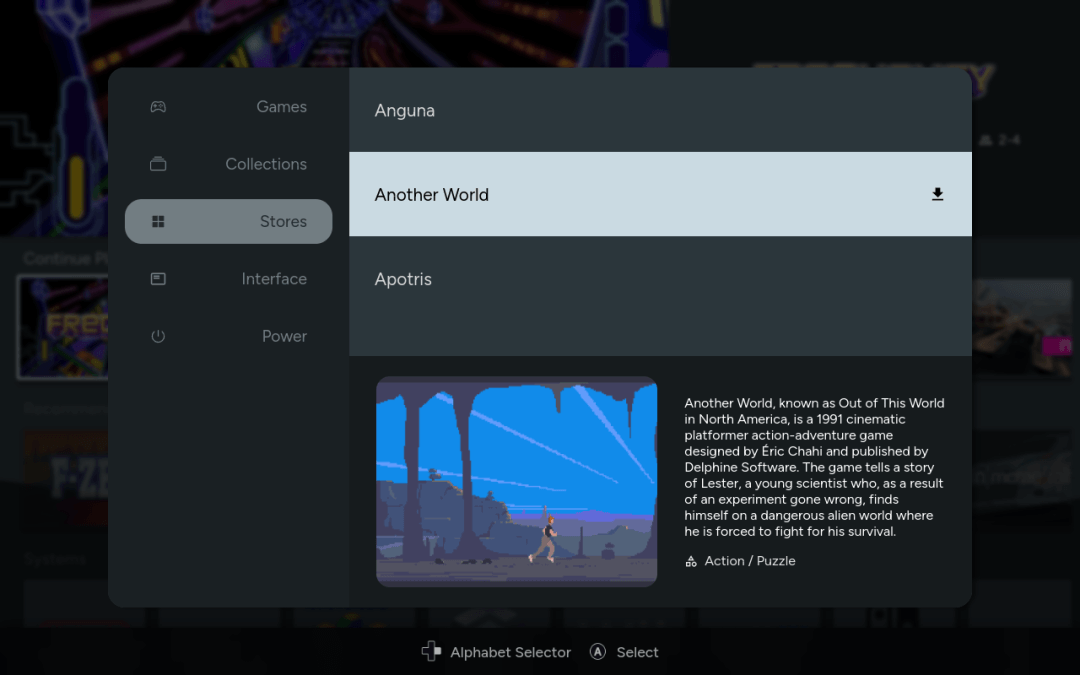Open the Interface menu section

click(x=274, y=279)
